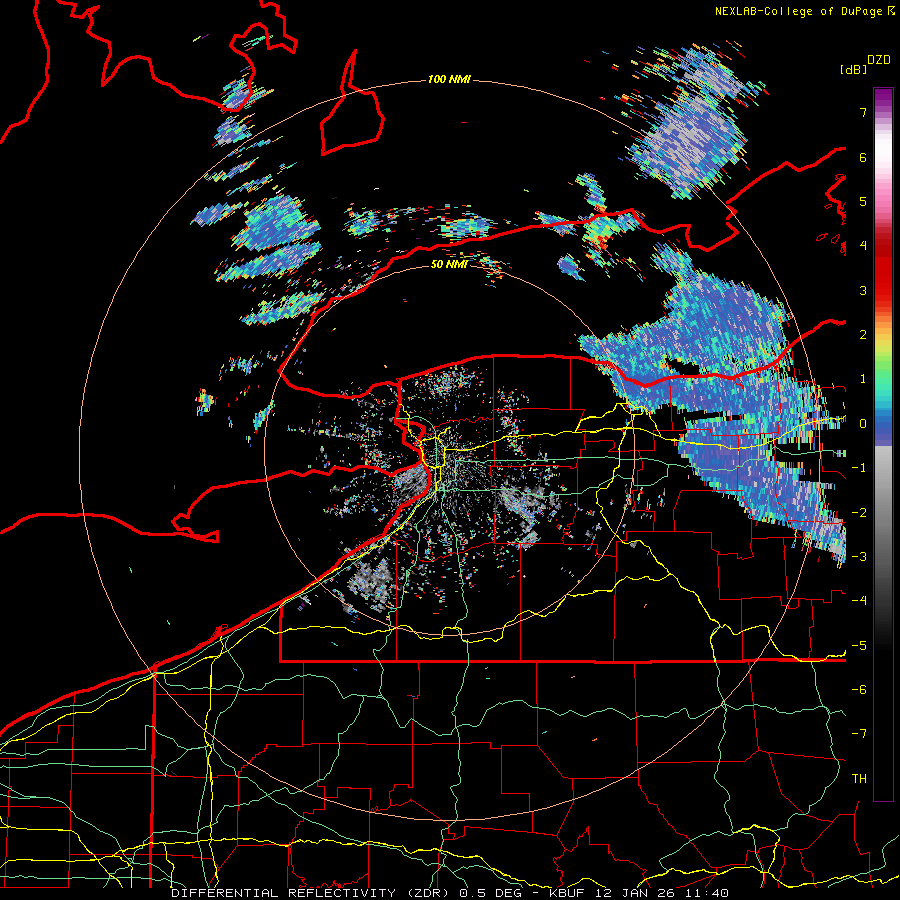
Task: Select the -1 value on color scale
Action: [859, 468]
